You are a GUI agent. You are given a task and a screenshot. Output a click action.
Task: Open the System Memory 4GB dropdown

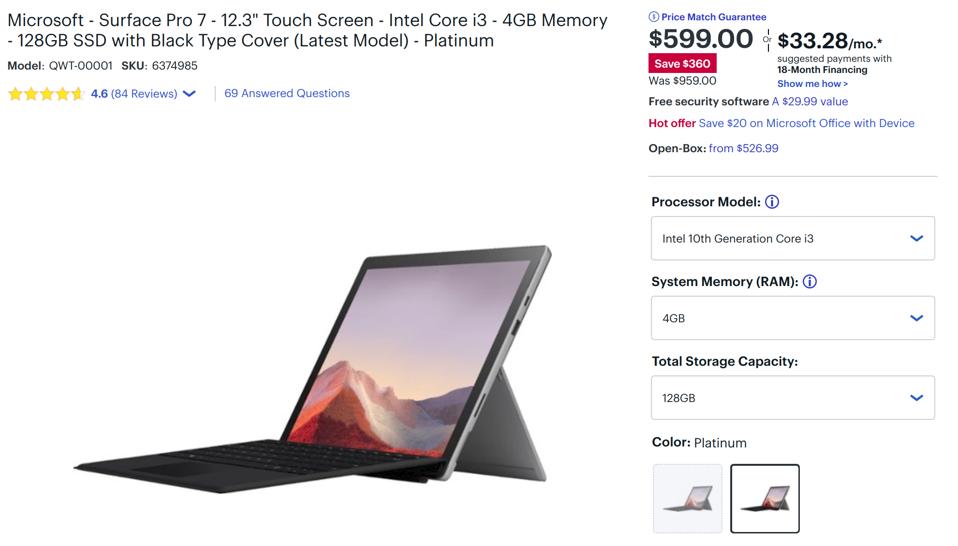click(792, 318)
